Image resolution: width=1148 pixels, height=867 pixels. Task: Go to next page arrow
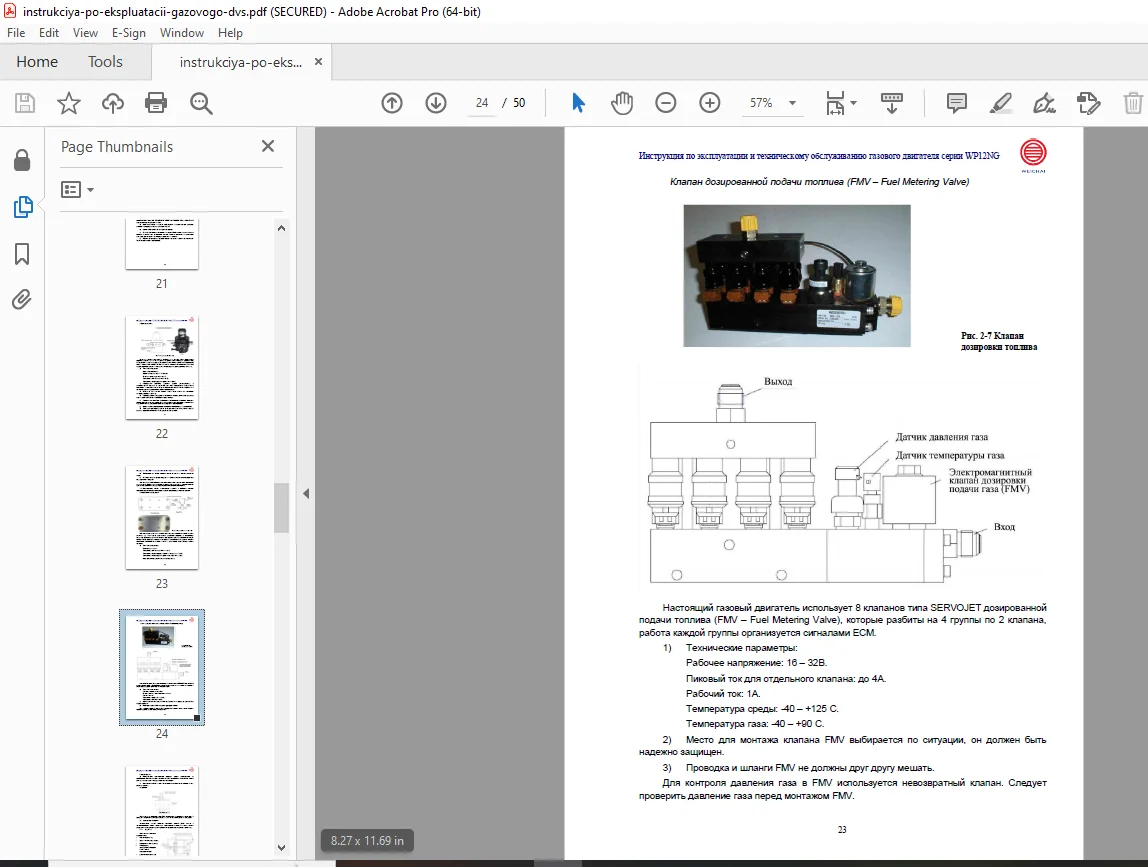coord(436,103)
